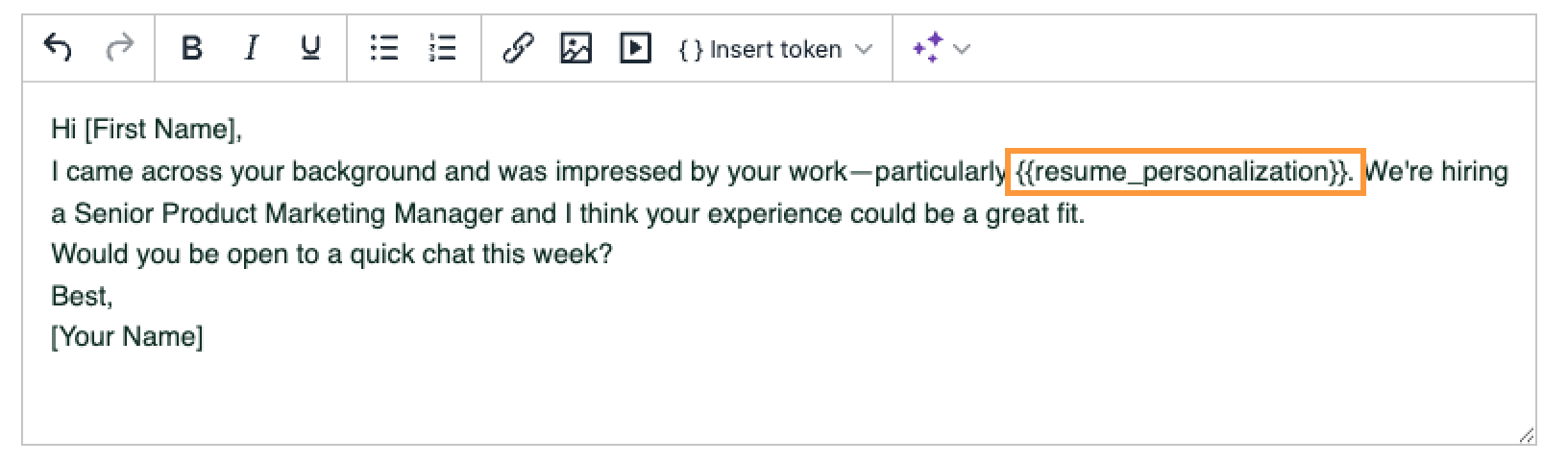Click the purple AI sparkle icon
Screen dimensions: 1568x463
click(x=927, y=48)
